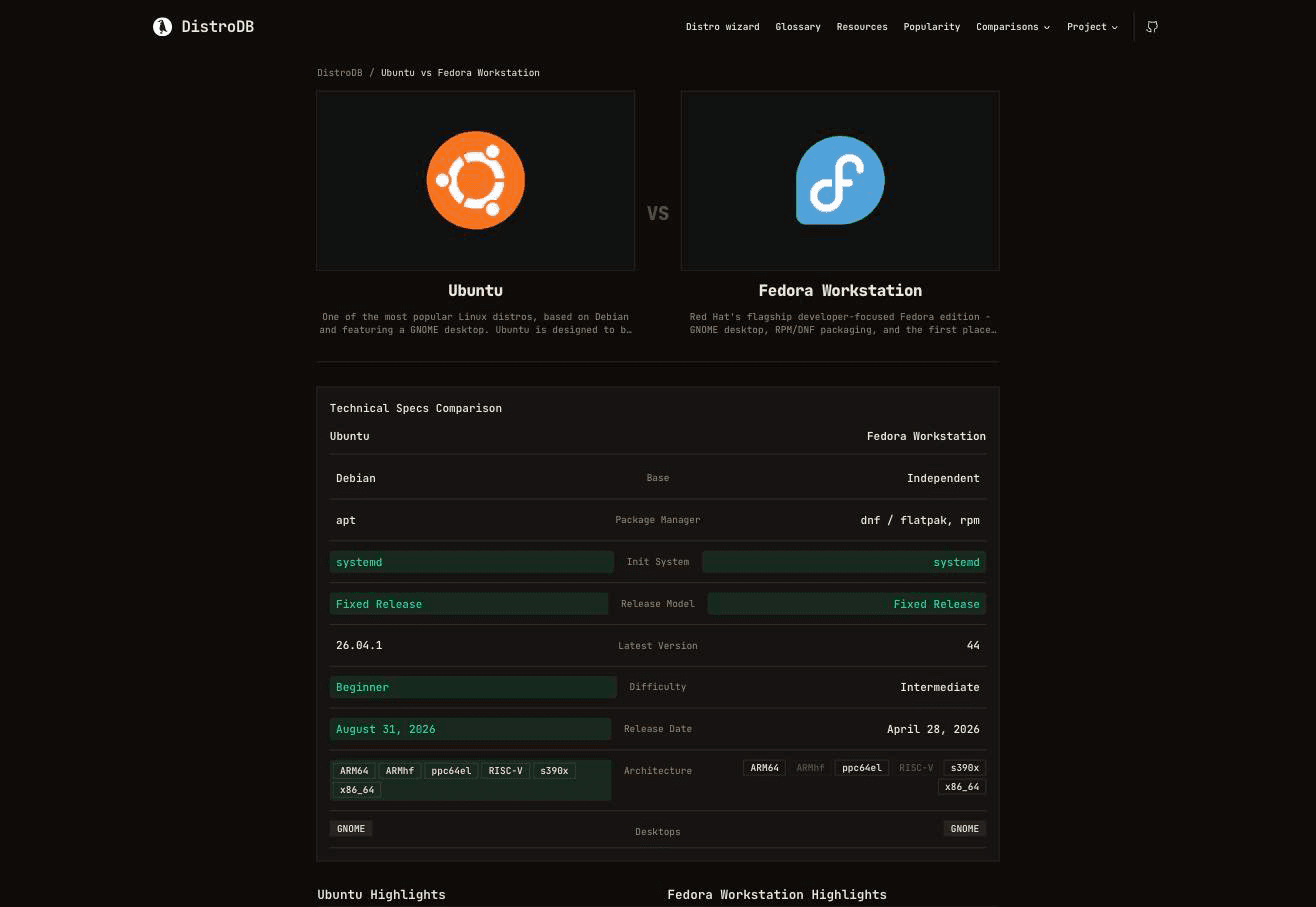The height and width of the screenshot is (907, 1316).
Task: Click Ubuntu's GNOME desktop tag
Action: point(351,828)
